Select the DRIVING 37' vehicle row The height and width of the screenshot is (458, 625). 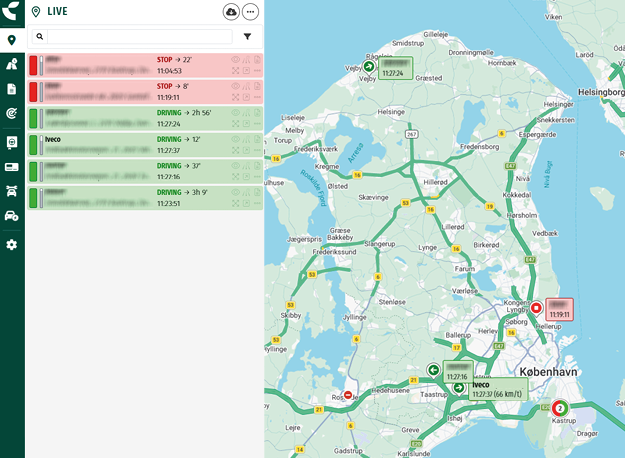pyautogui.click(x=145, y=171)
